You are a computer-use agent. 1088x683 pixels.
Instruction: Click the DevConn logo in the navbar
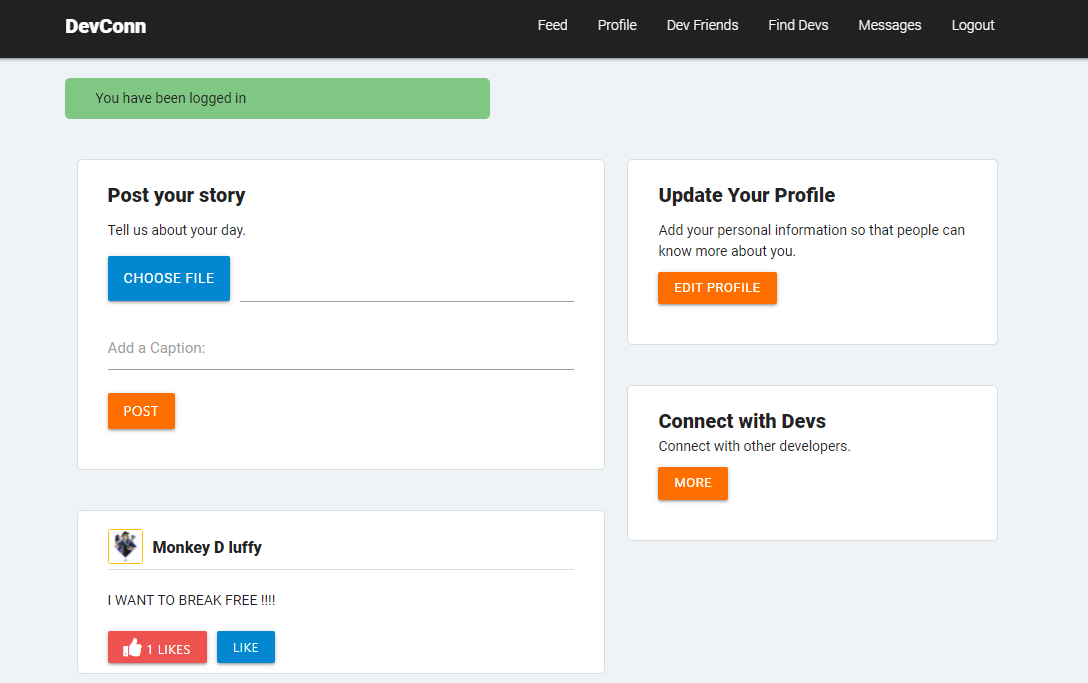pos(105,26)
